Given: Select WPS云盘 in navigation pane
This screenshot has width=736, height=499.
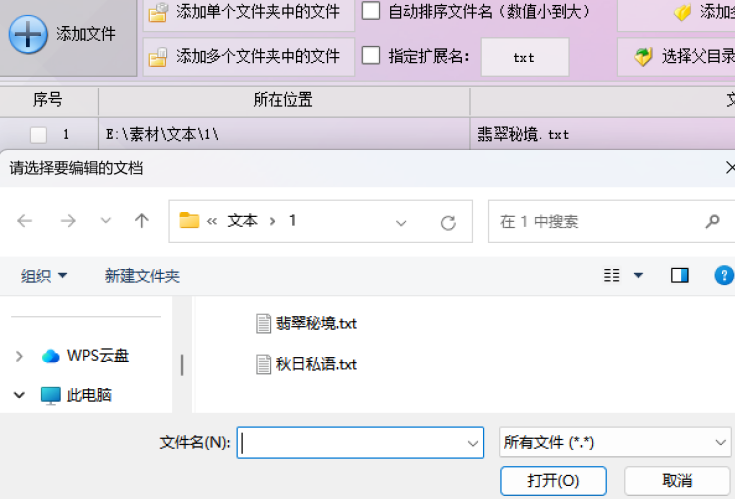Looking at the screenshot, I should [85, 356].
